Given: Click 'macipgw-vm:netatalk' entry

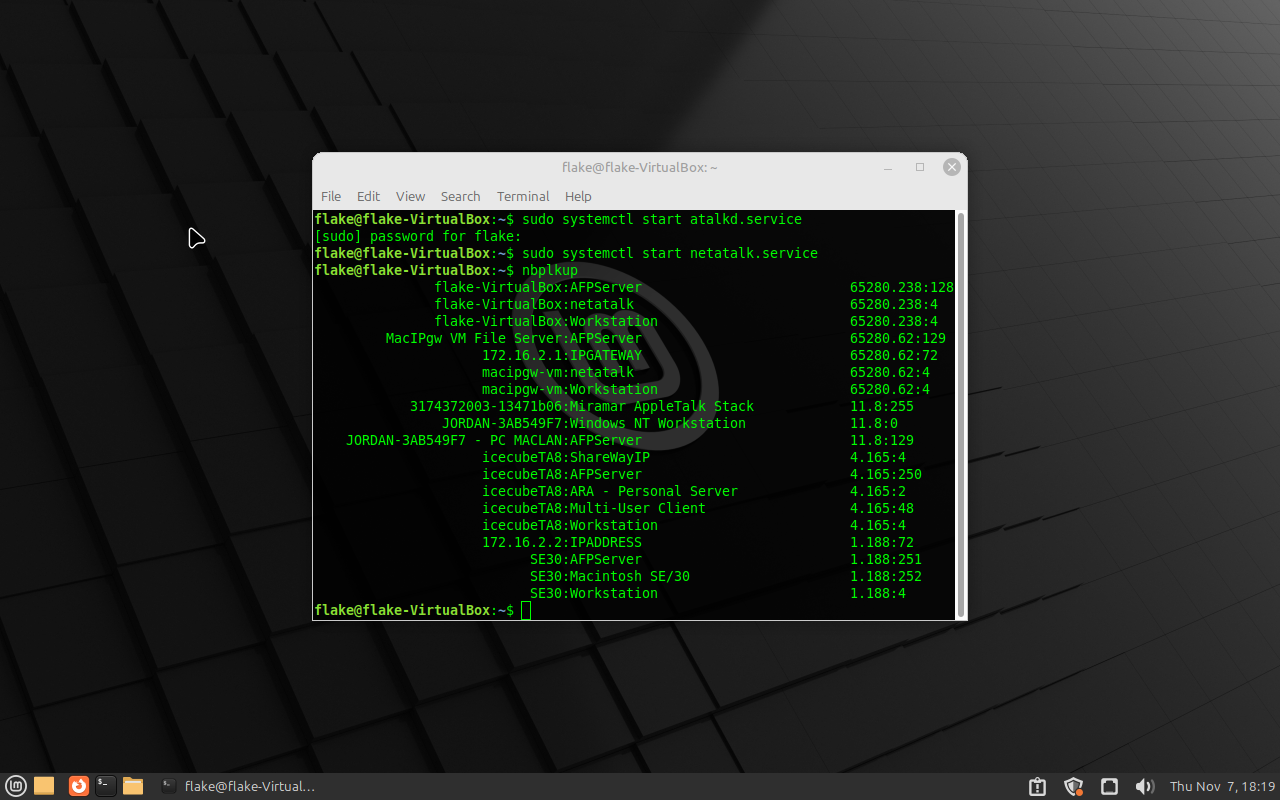Looking at the screenshot, I should pos(558,372).
